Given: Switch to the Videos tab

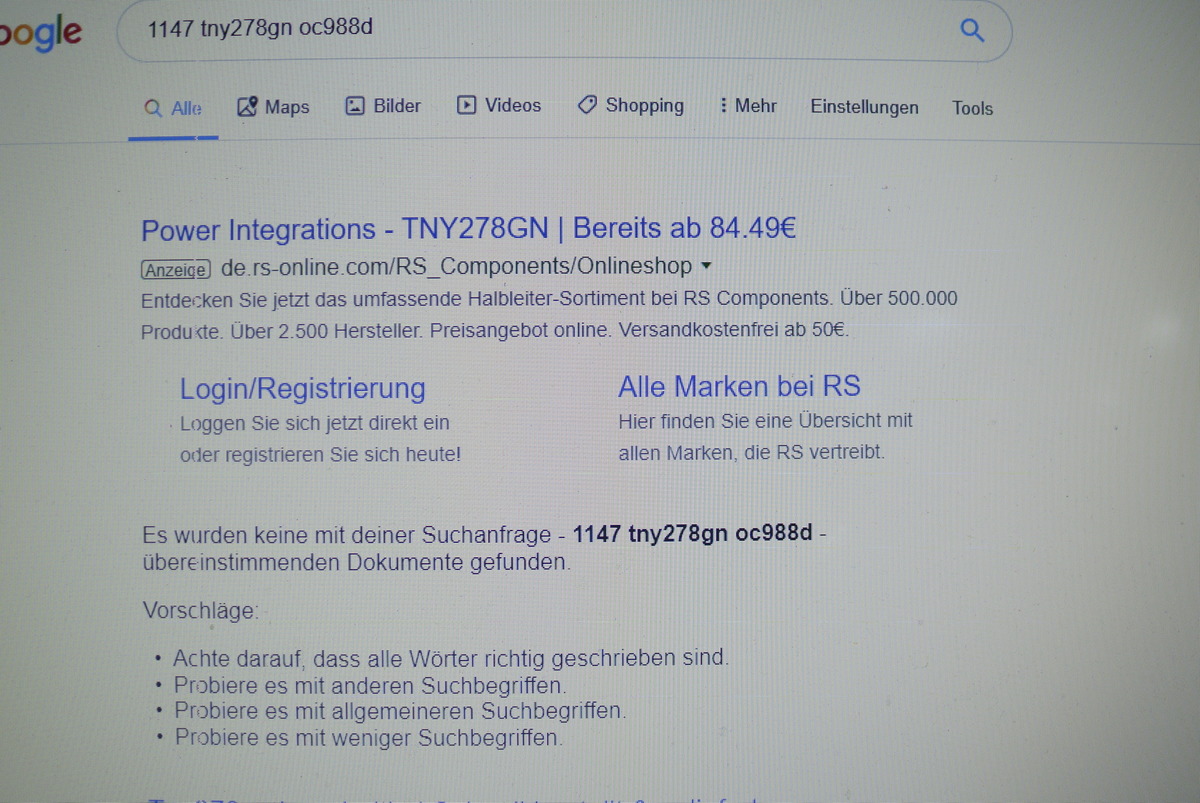Looking at the screenshot, I should [499, 105].
